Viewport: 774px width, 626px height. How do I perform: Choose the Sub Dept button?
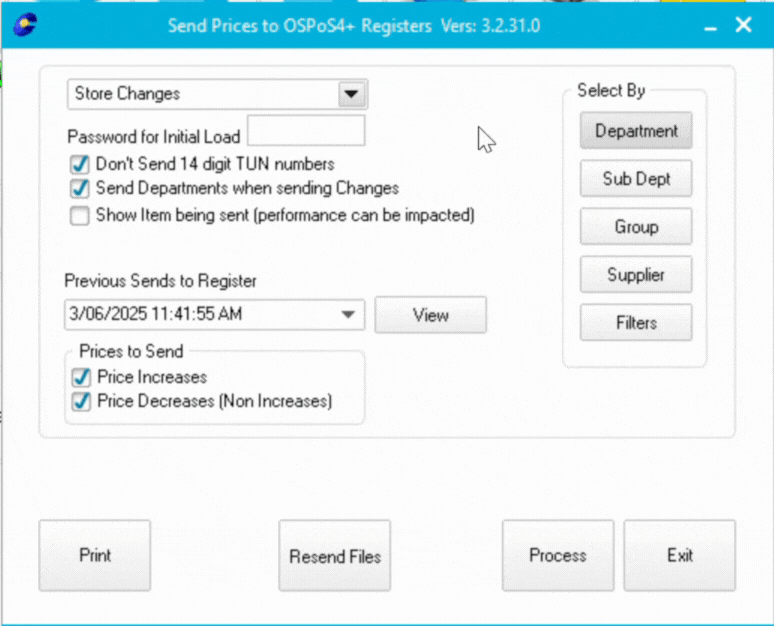[636, 179]
